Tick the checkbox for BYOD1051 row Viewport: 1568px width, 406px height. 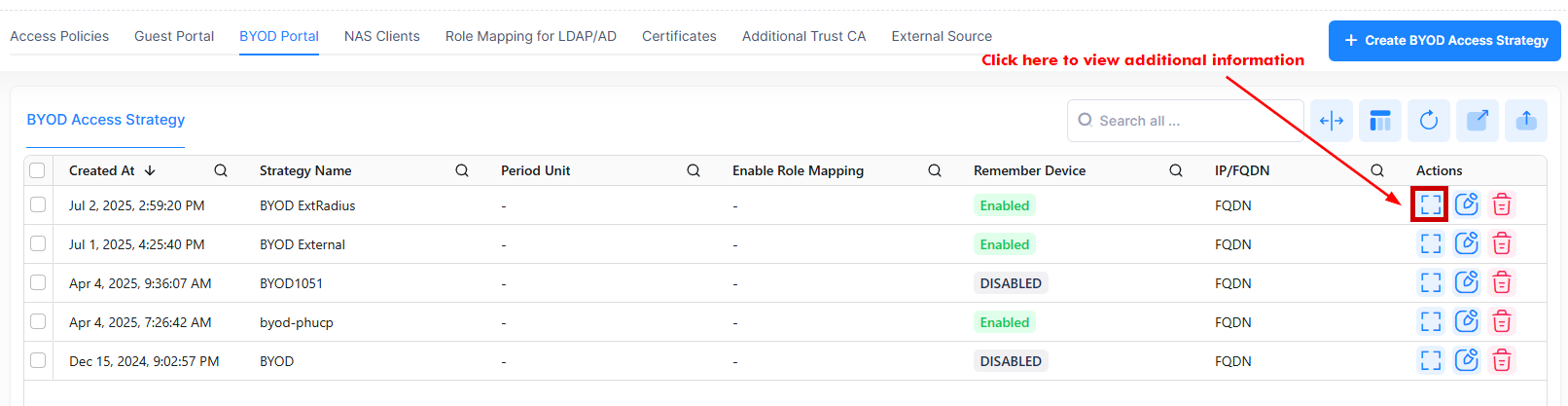pos(38,282)
